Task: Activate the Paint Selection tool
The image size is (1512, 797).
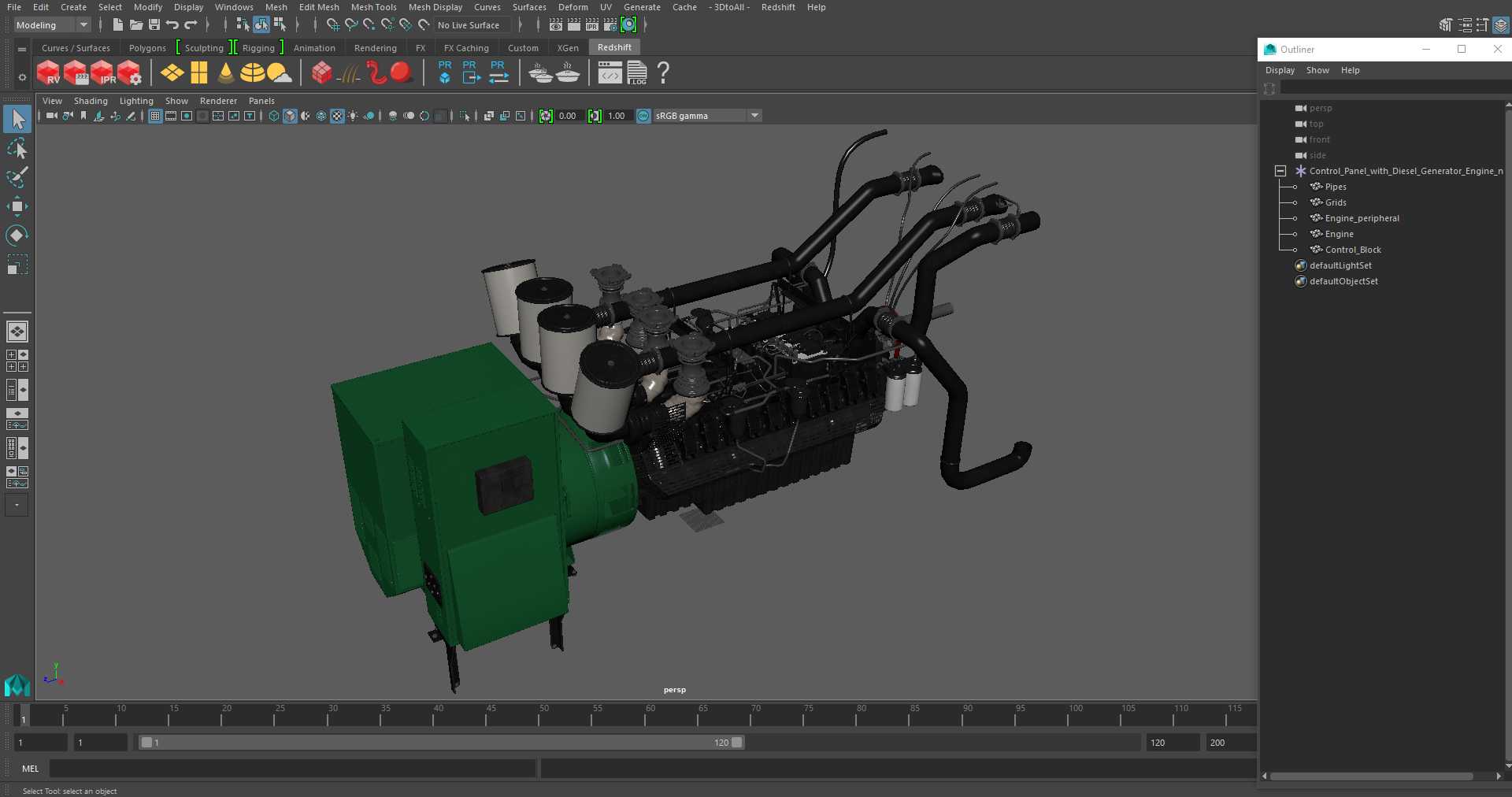Action: 17,177
